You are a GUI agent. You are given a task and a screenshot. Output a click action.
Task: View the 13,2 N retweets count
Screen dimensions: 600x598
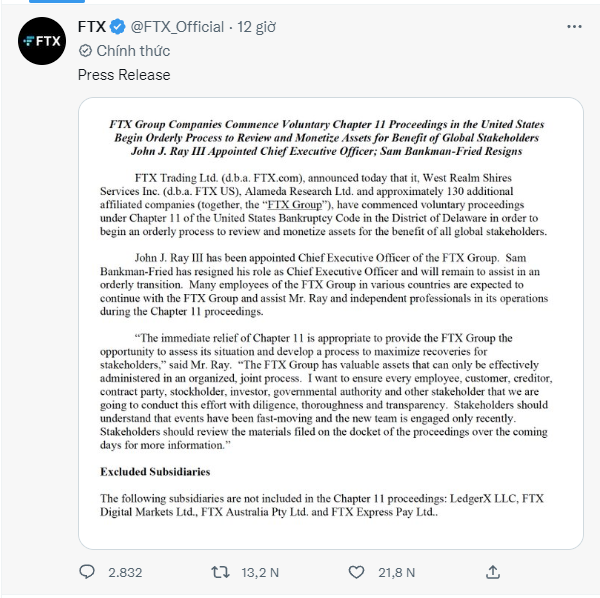[260, 572]
